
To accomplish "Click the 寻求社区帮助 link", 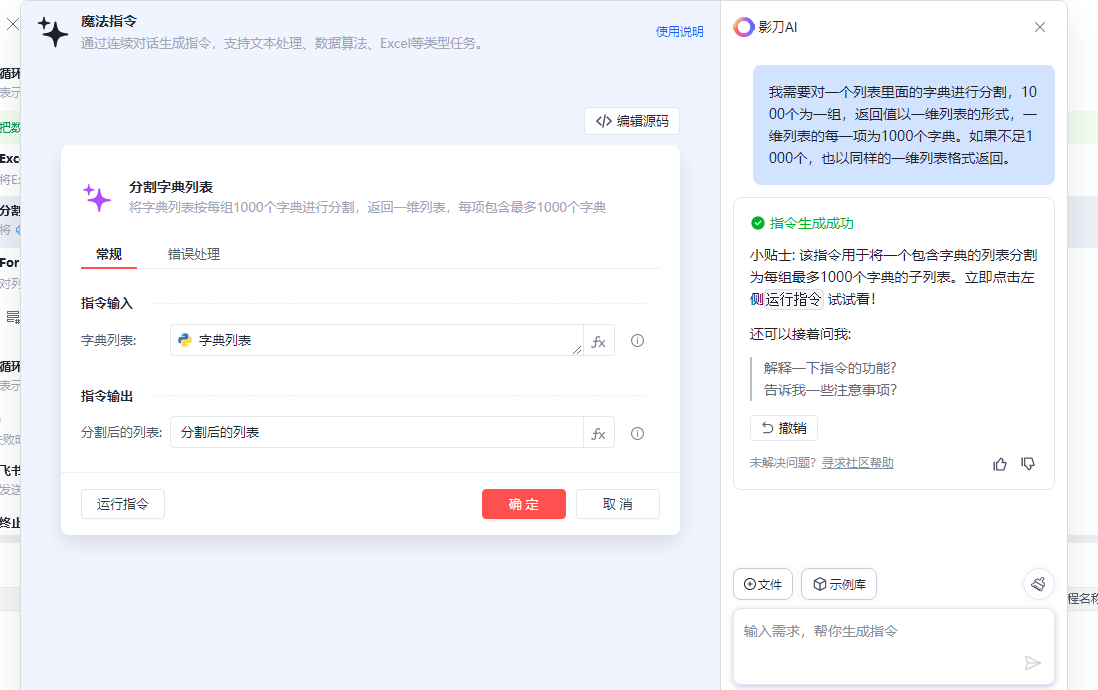I will coord(857,463).
